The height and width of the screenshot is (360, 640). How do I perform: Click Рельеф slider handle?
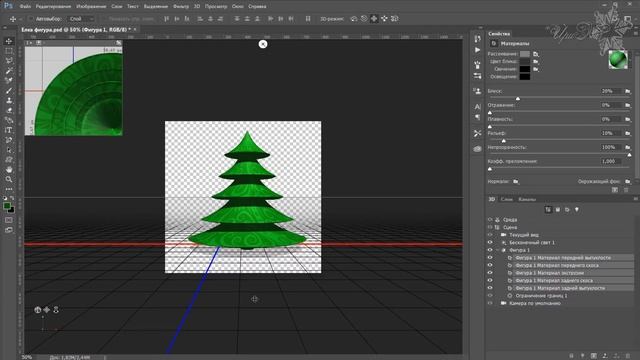click(x=504, y=140)
